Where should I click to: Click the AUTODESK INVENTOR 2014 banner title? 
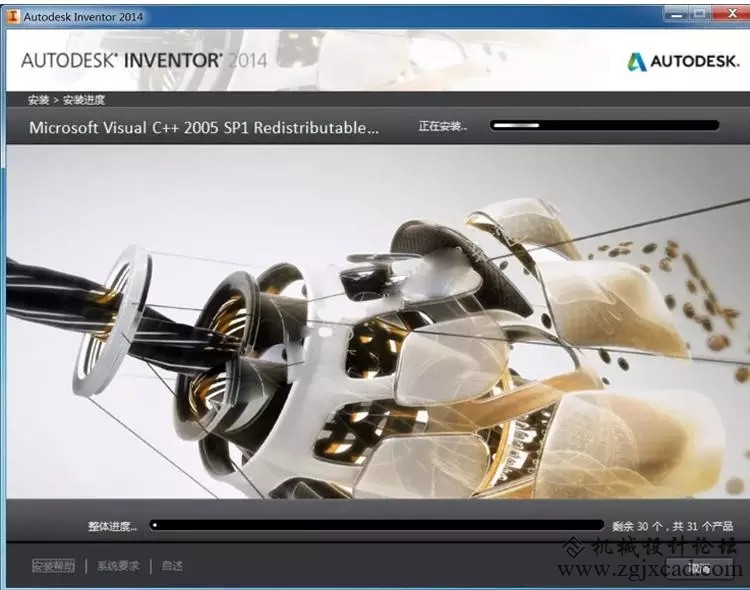pos(144,61)
